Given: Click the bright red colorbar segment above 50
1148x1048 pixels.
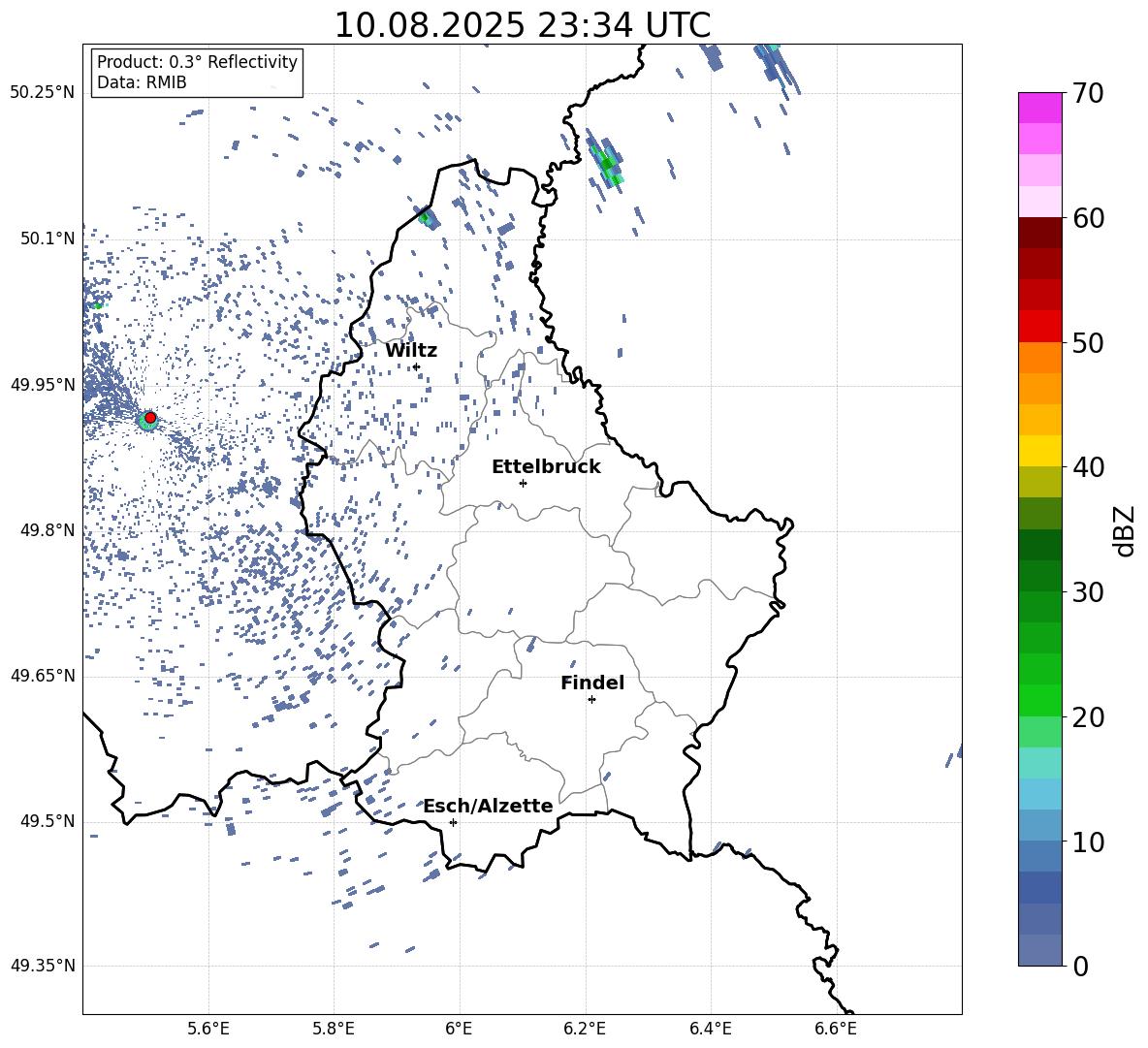Looking at the screenshot, I should [x=1039, y=326].
